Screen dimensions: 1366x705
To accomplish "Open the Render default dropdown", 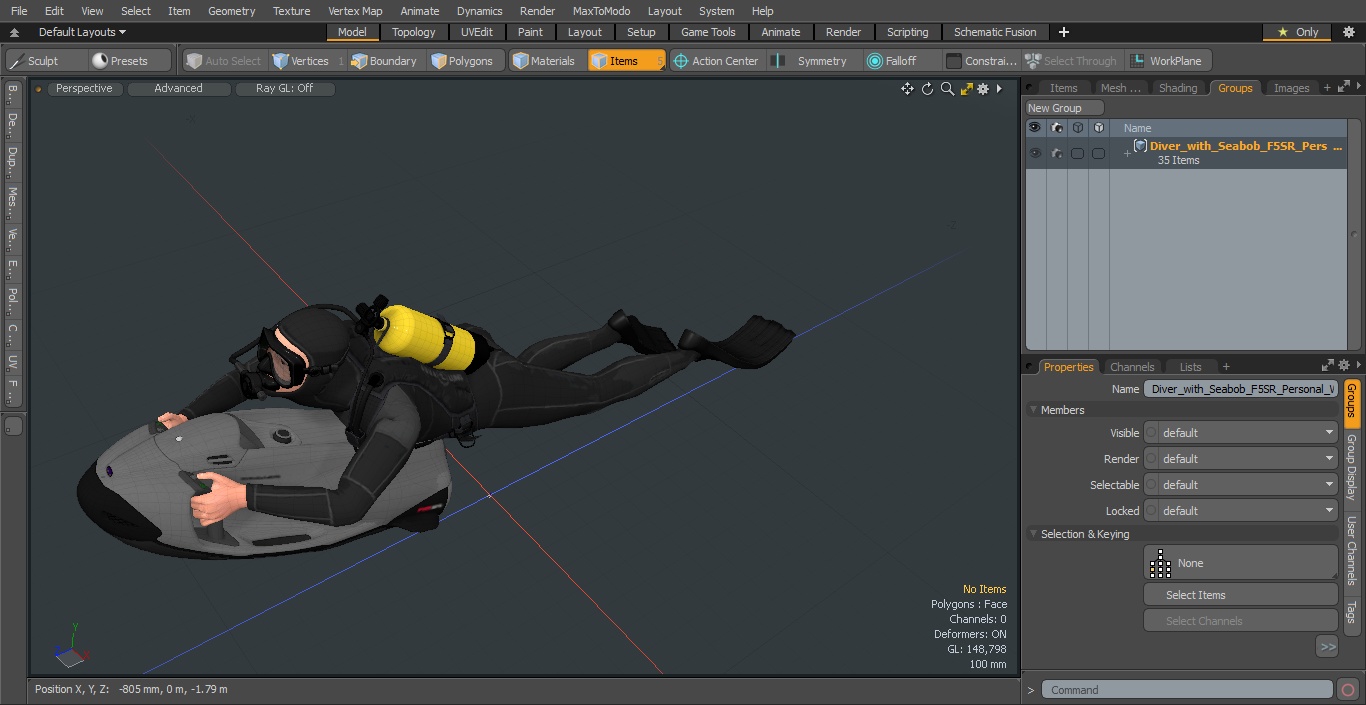I will point(1240,459).
